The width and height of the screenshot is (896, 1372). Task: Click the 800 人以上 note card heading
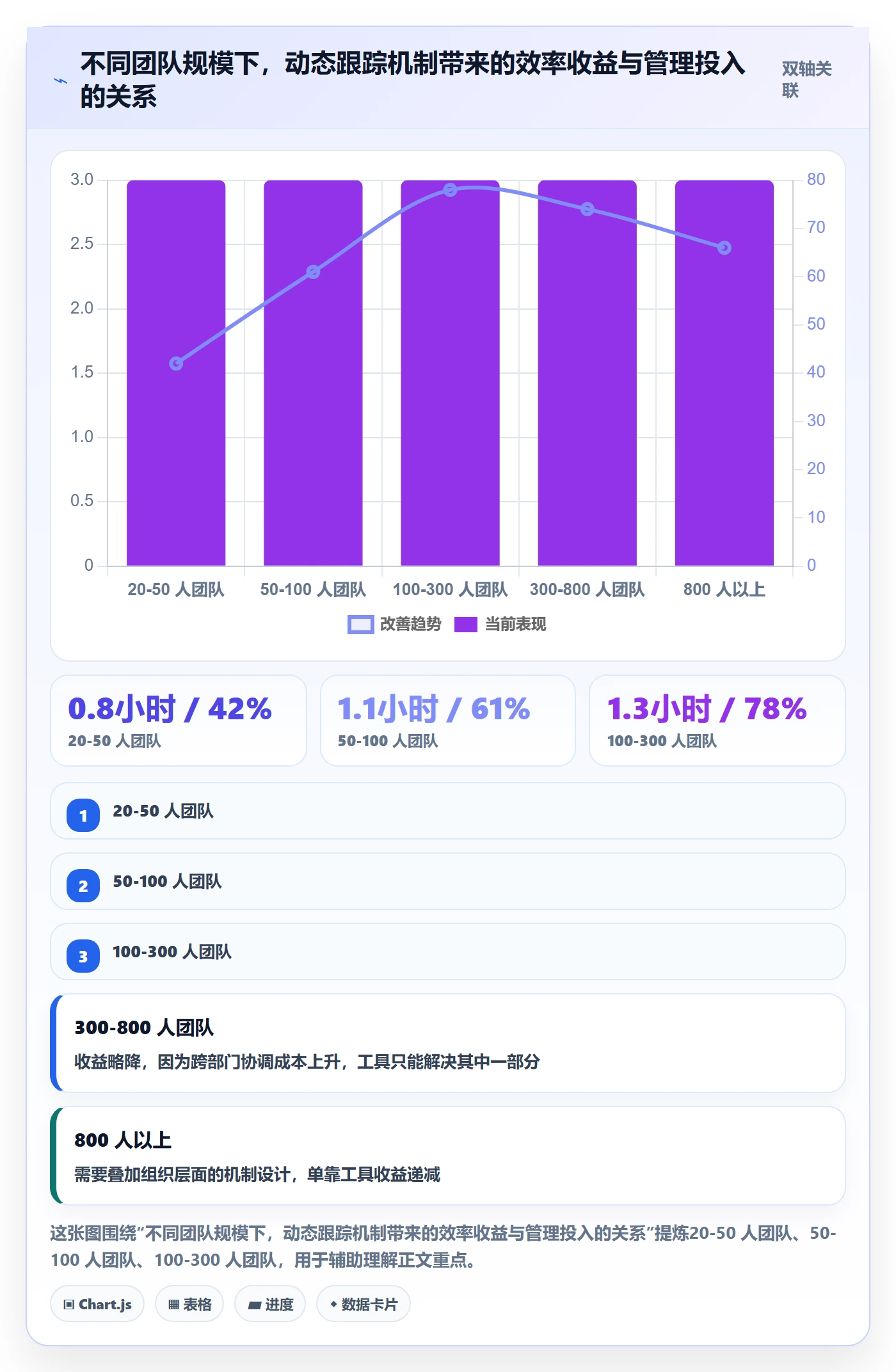[123, 1140]
